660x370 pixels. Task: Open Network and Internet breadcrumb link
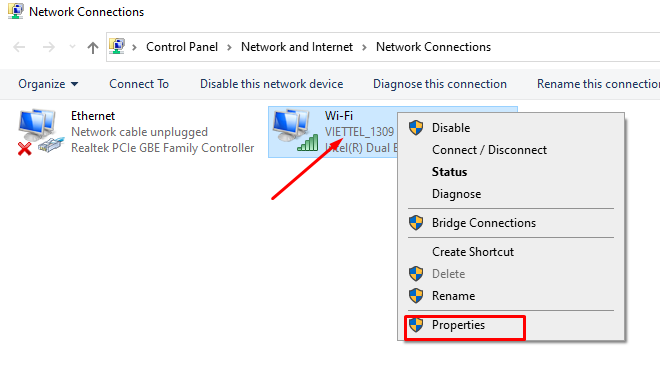pyautogui.click(x=297, y=47)
